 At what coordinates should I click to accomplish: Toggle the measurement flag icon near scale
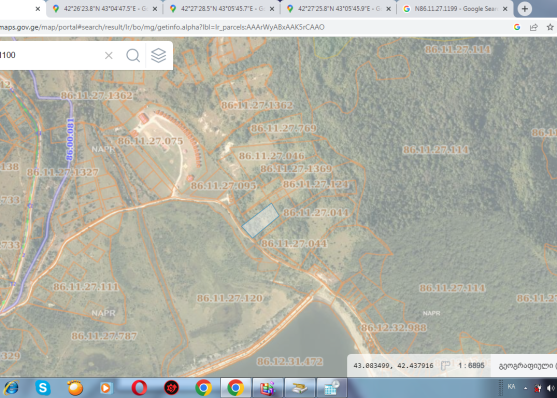[445, 366]
